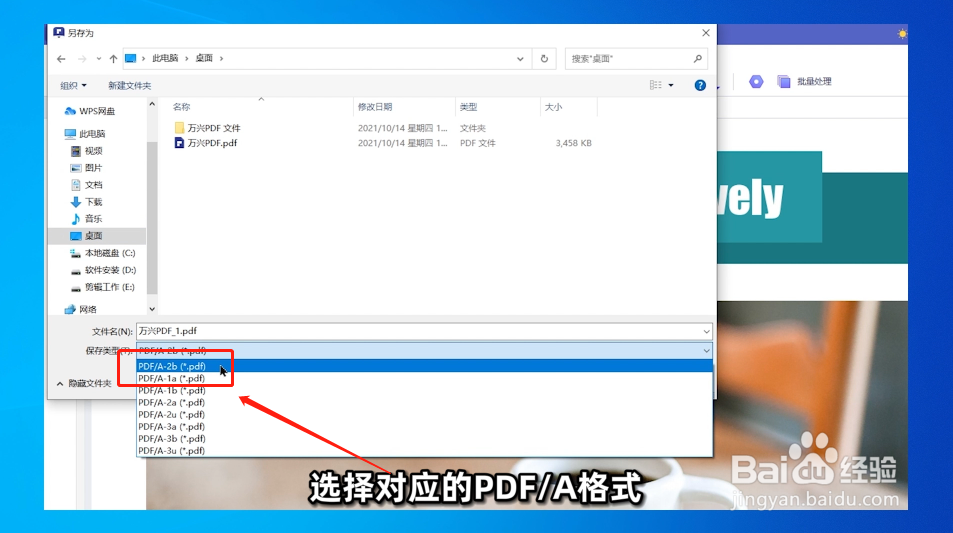Click the 文件名 input field
The width and height of the screenshot is (953, 533).
[424, 331]
